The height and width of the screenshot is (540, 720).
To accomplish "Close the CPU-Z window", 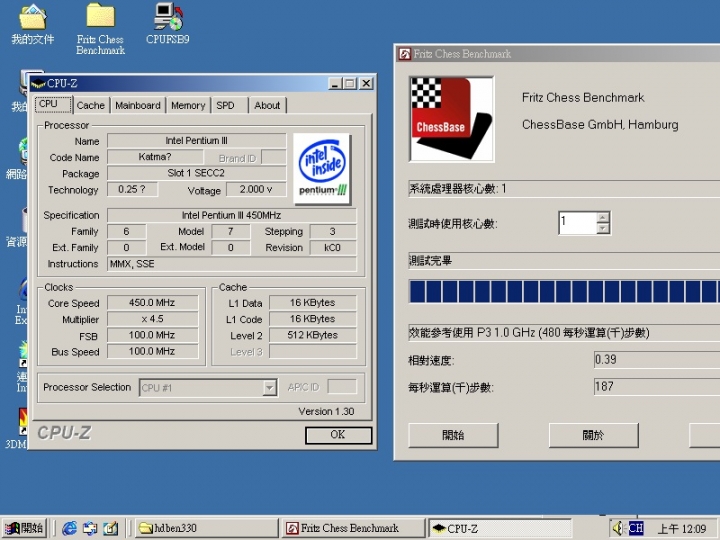I will 366,84.
